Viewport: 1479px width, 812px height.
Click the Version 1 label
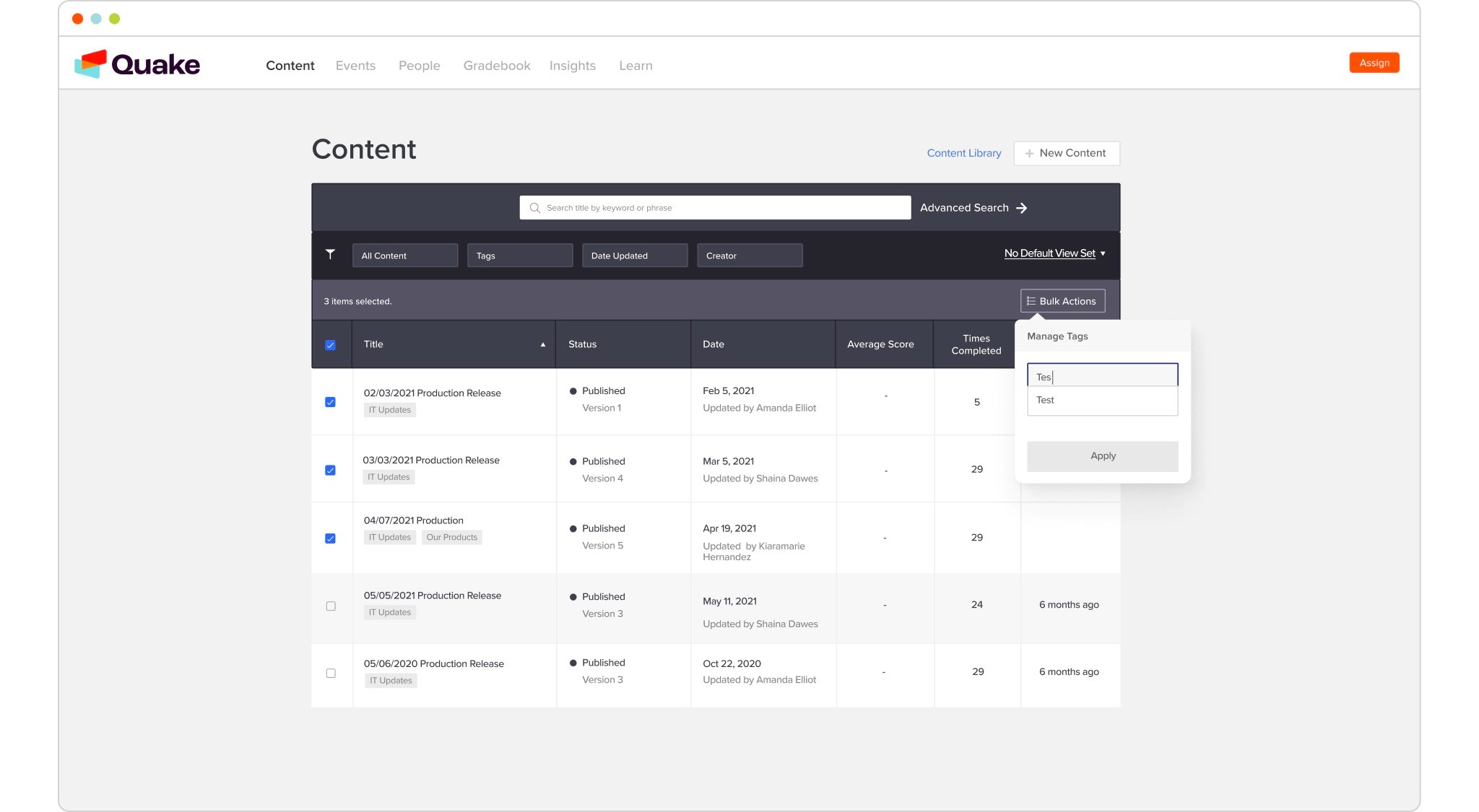tap(601, 408)
